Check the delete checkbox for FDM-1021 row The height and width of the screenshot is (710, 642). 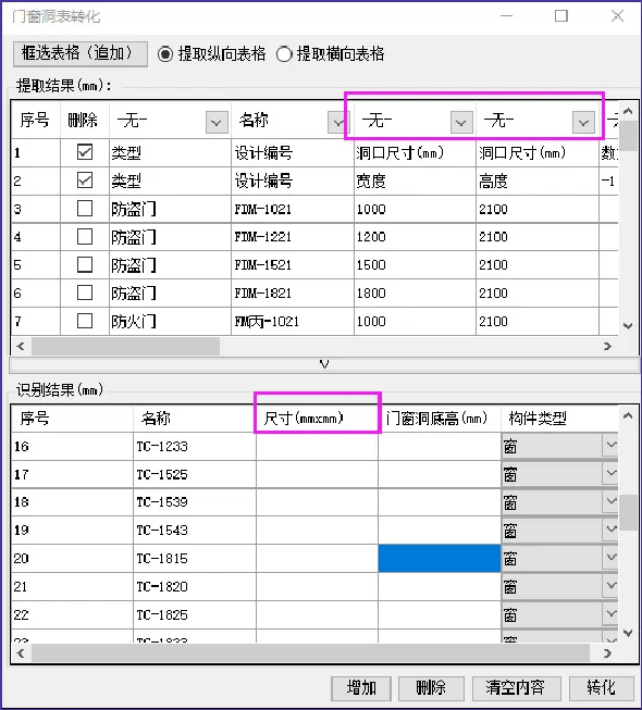click(x=85, y=209)
